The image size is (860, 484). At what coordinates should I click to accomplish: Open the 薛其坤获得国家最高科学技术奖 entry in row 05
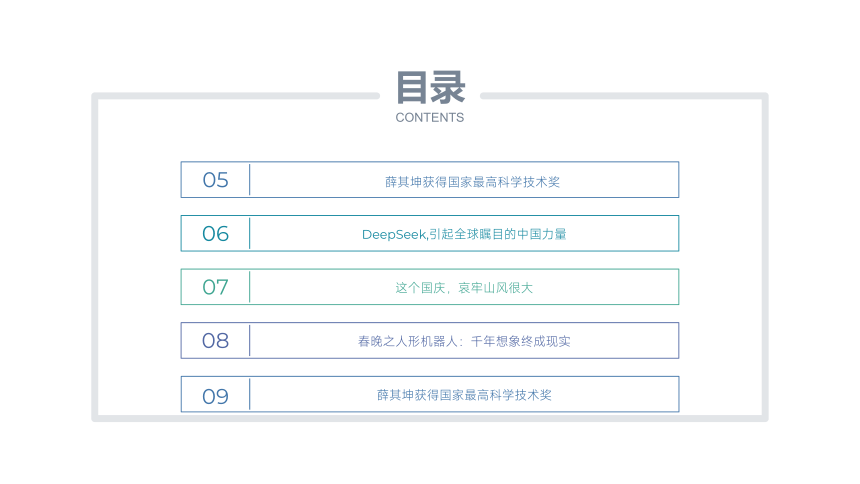point(472,182)
